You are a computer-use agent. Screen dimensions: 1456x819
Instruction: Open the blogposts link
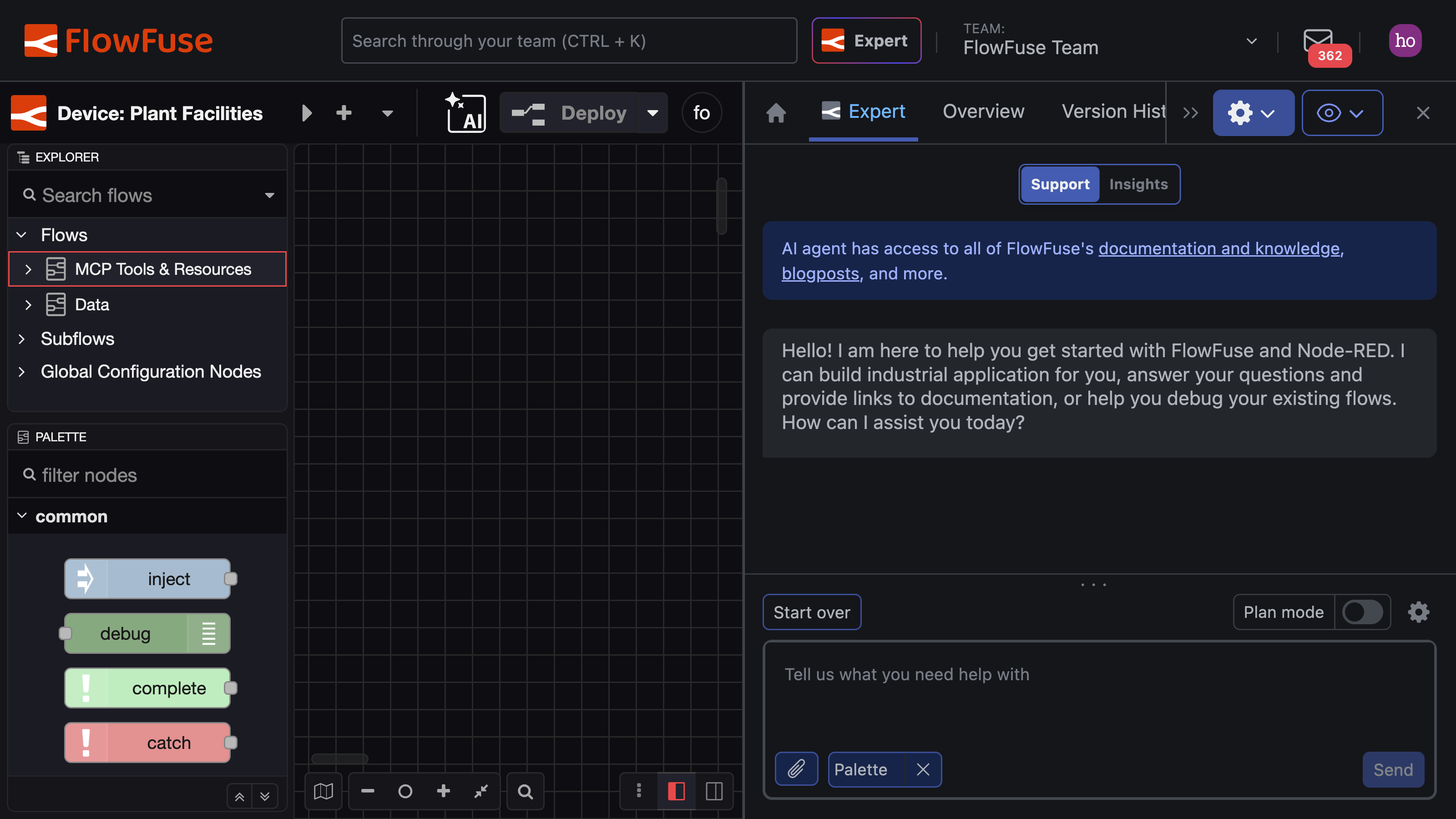[820, 273]
